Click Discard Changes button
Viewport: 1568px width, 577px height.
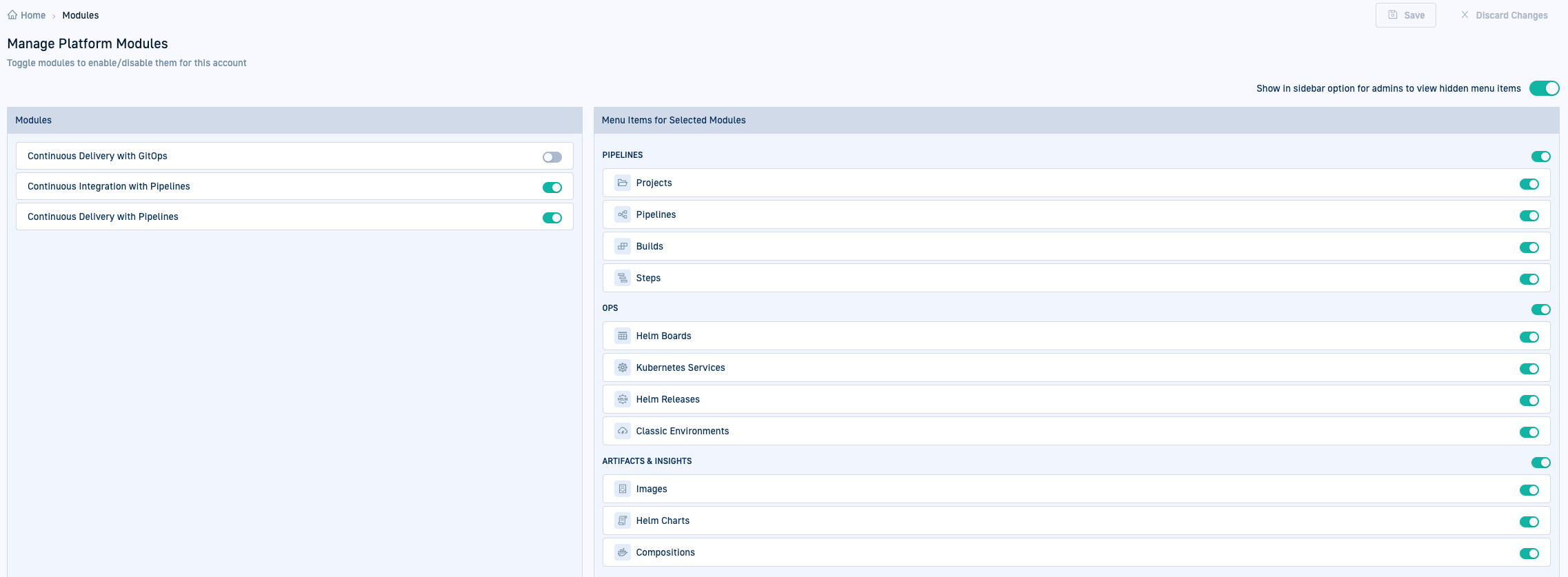(1504, 15)
